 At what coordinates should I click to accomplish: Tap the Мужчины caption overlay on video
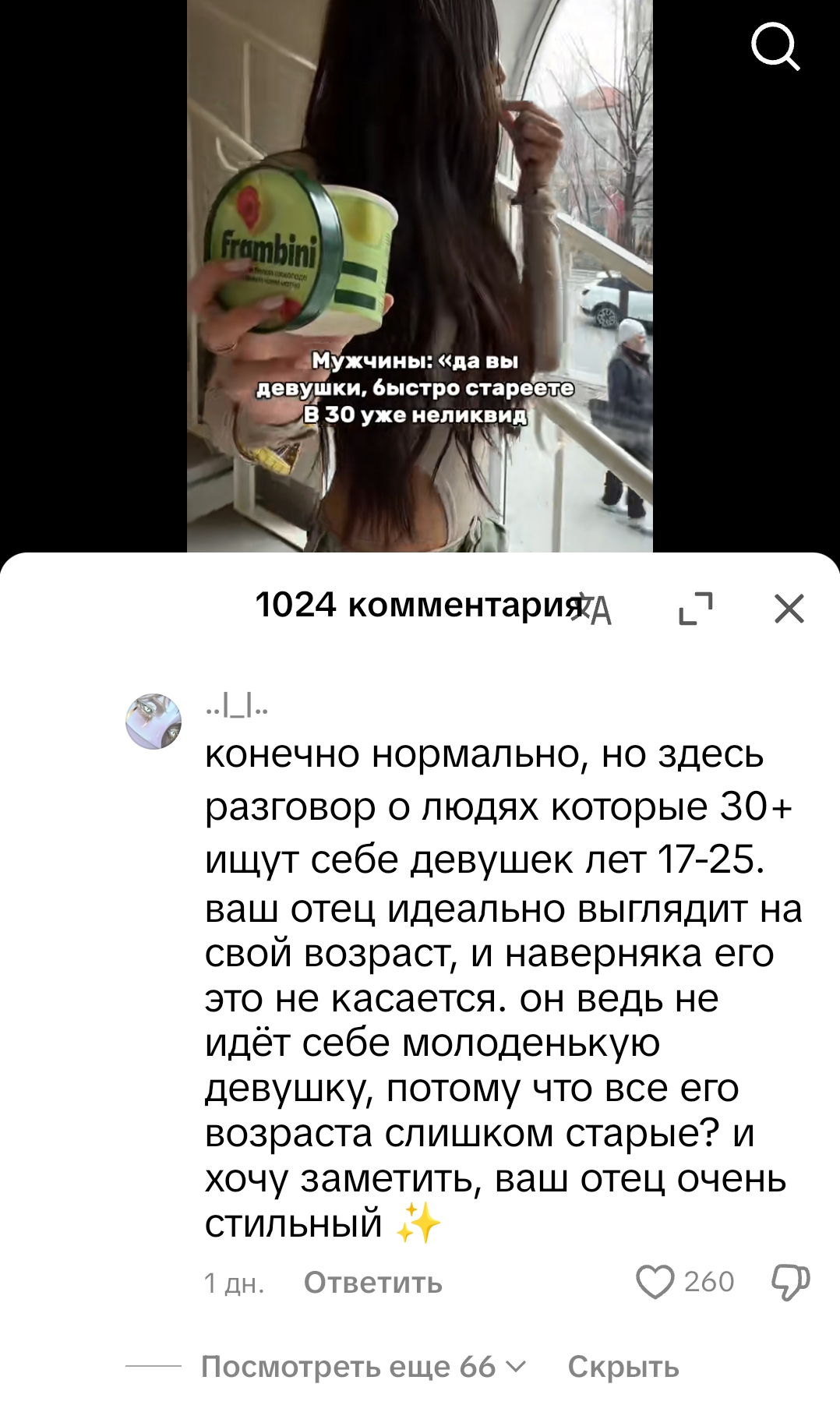click(415, 388)
